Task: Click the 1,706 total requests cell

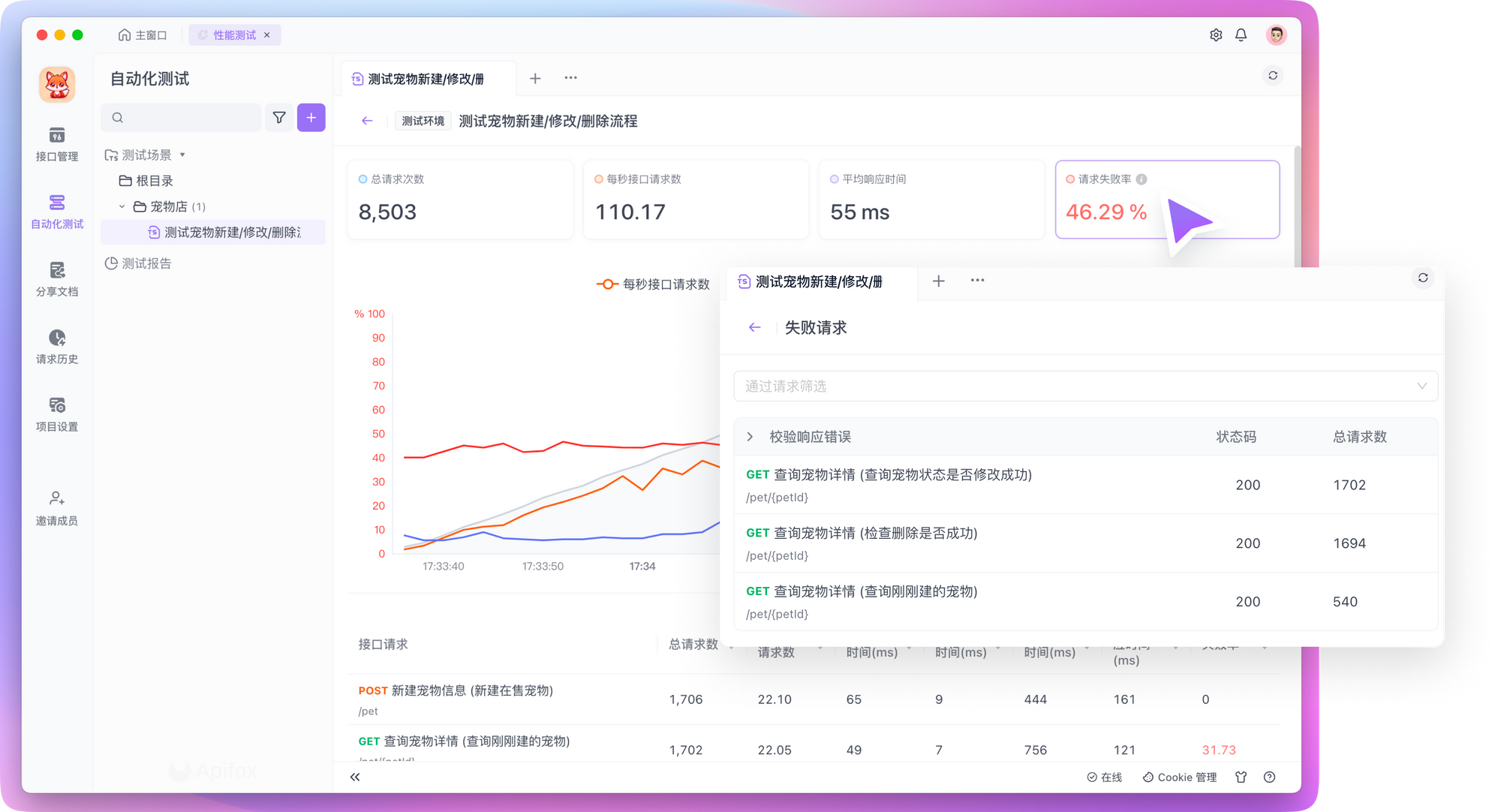Action: (x=686, y=699)
